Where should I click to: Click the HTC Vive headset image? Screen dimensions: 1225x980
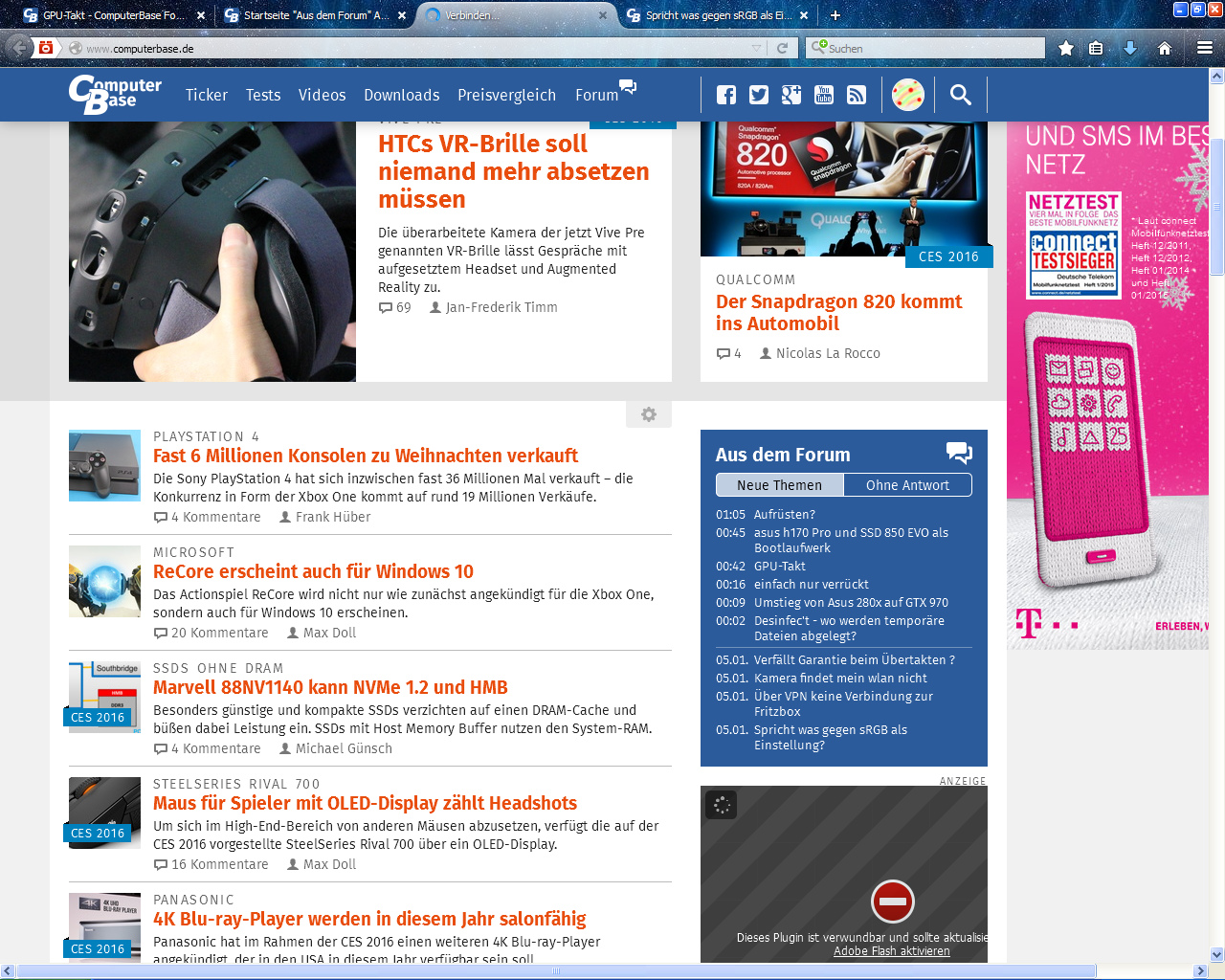point(212,252)
